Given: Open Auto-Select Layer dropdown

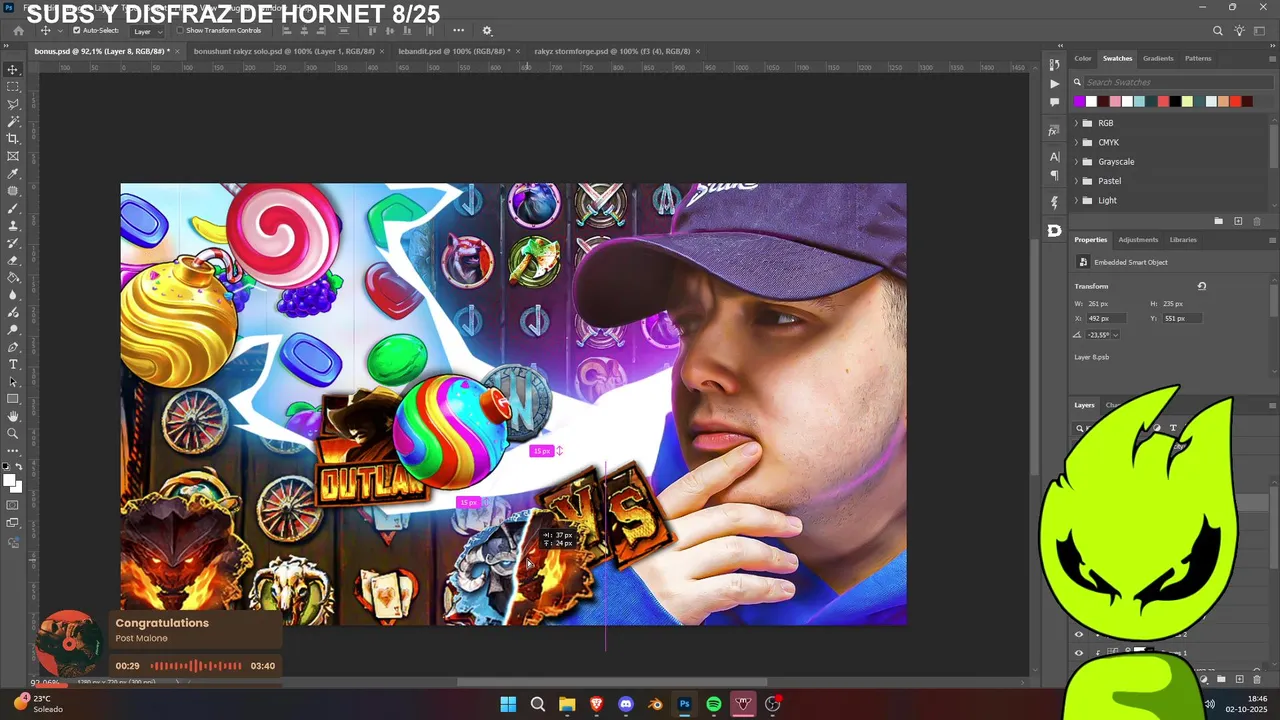Looking at the screenshot, I should [146, 31].
